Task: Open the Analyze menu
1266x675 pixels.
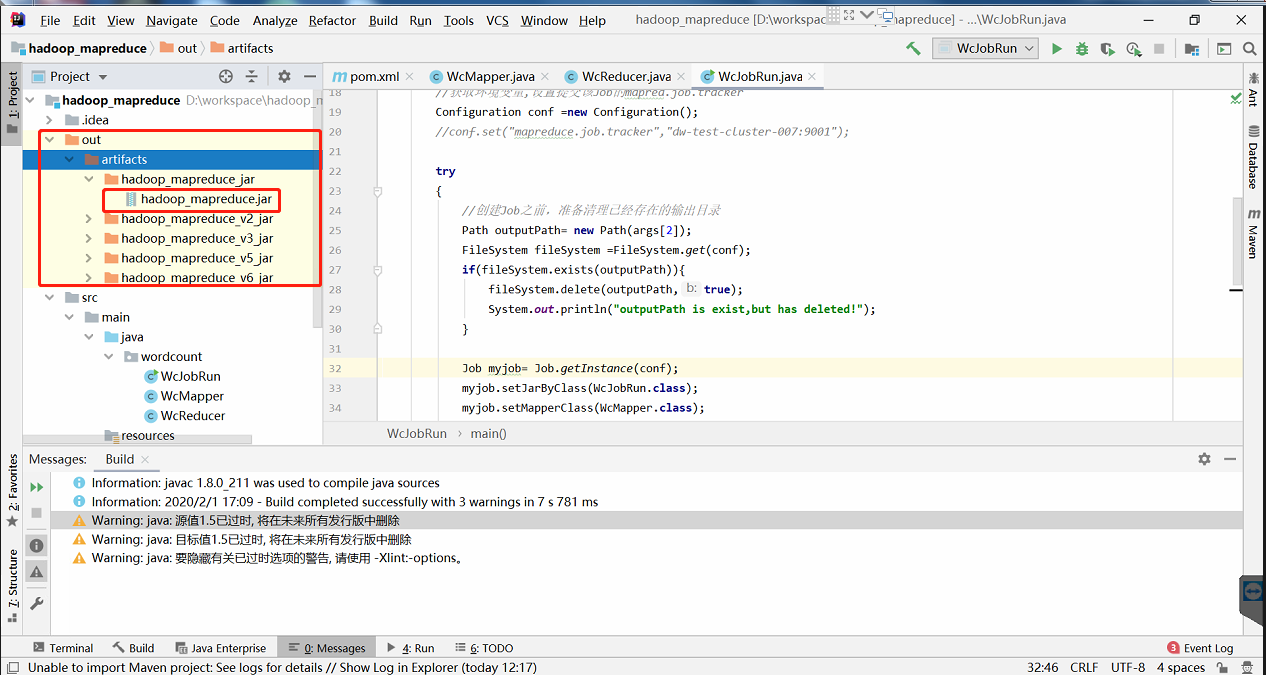Action: [275, 20]
